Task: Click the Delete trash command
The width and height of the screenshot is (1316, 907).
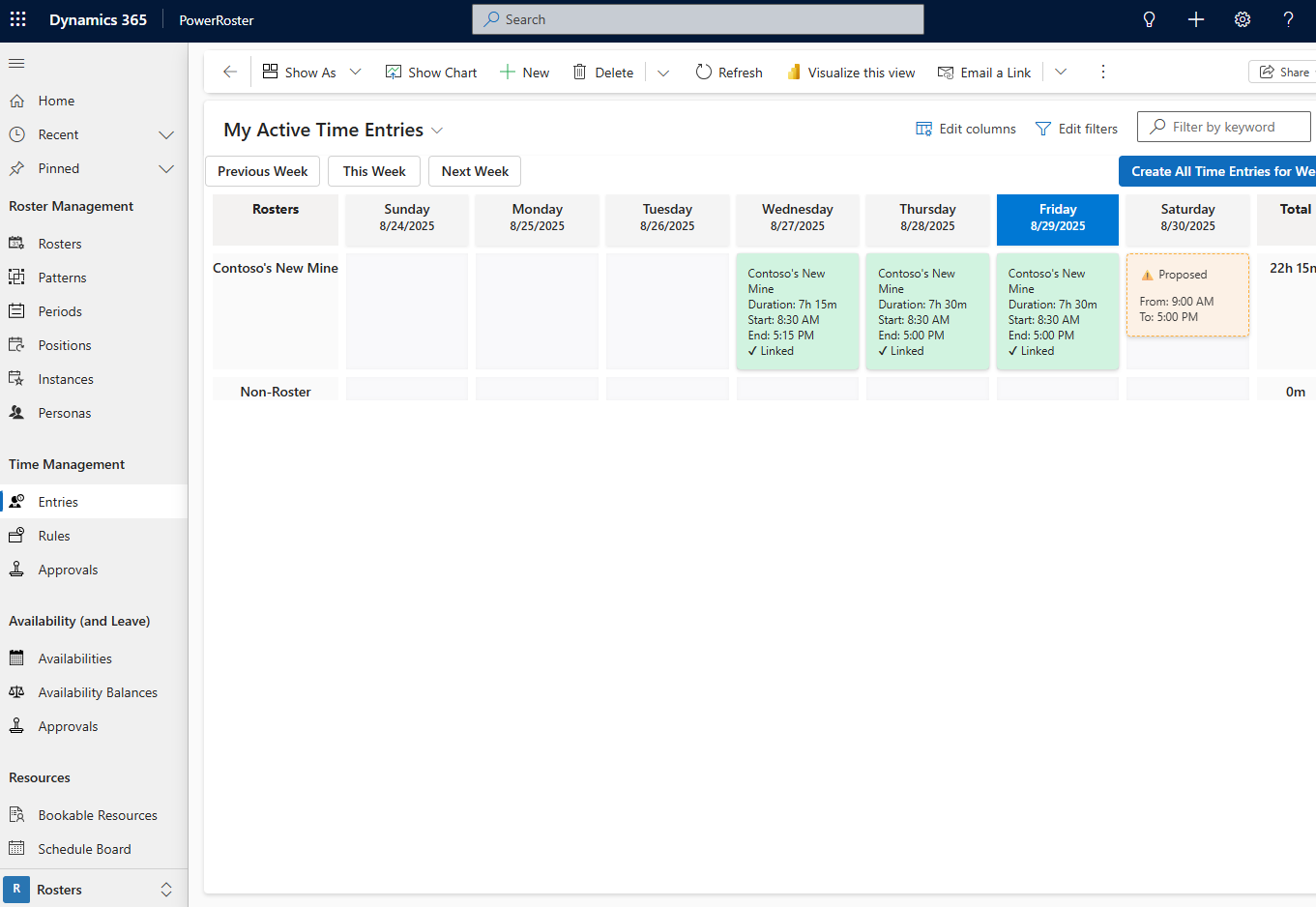Action: (603, 73)
